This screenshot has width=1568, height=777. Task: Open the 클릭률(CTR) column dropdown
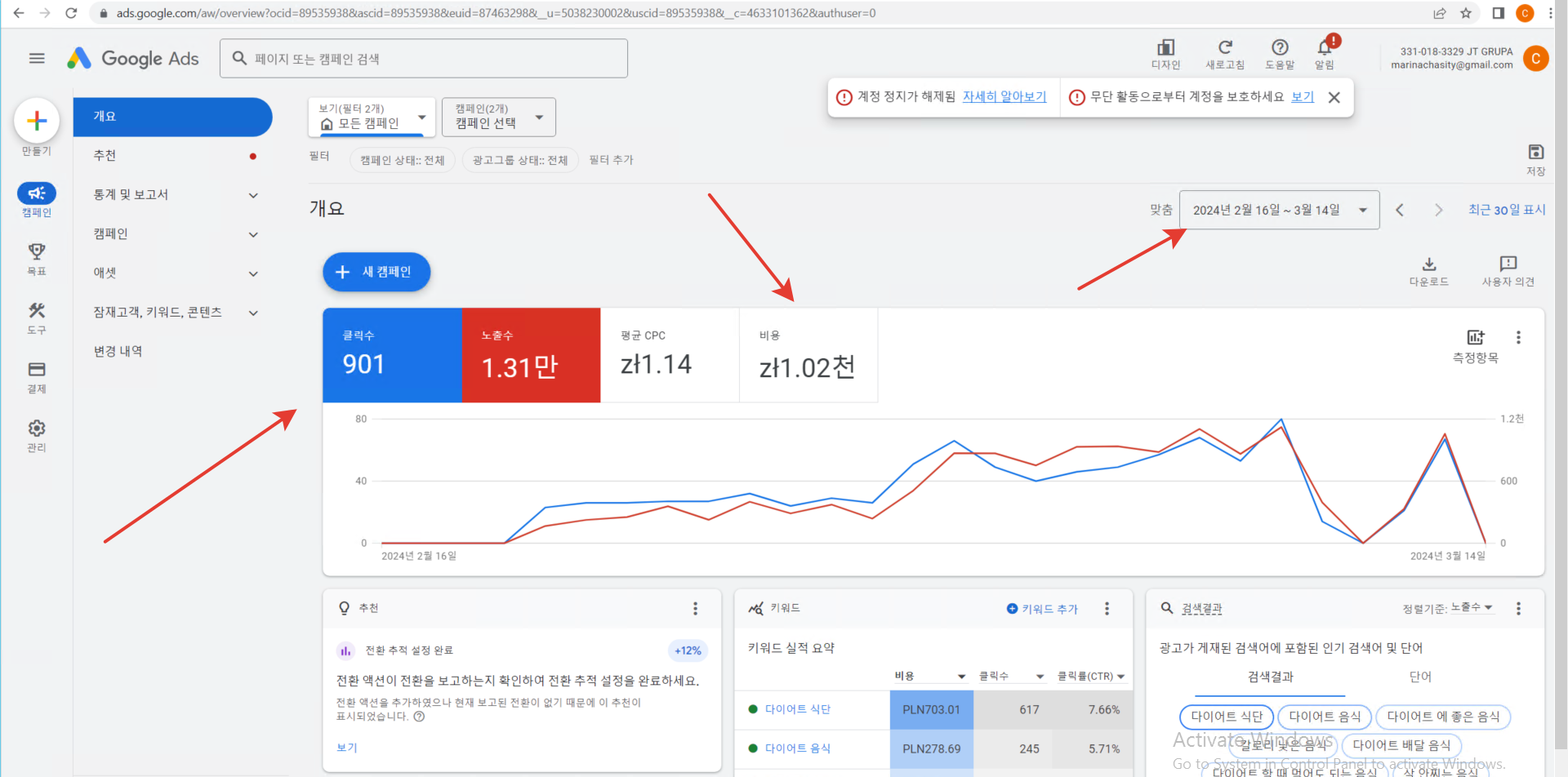(1091, 676)
